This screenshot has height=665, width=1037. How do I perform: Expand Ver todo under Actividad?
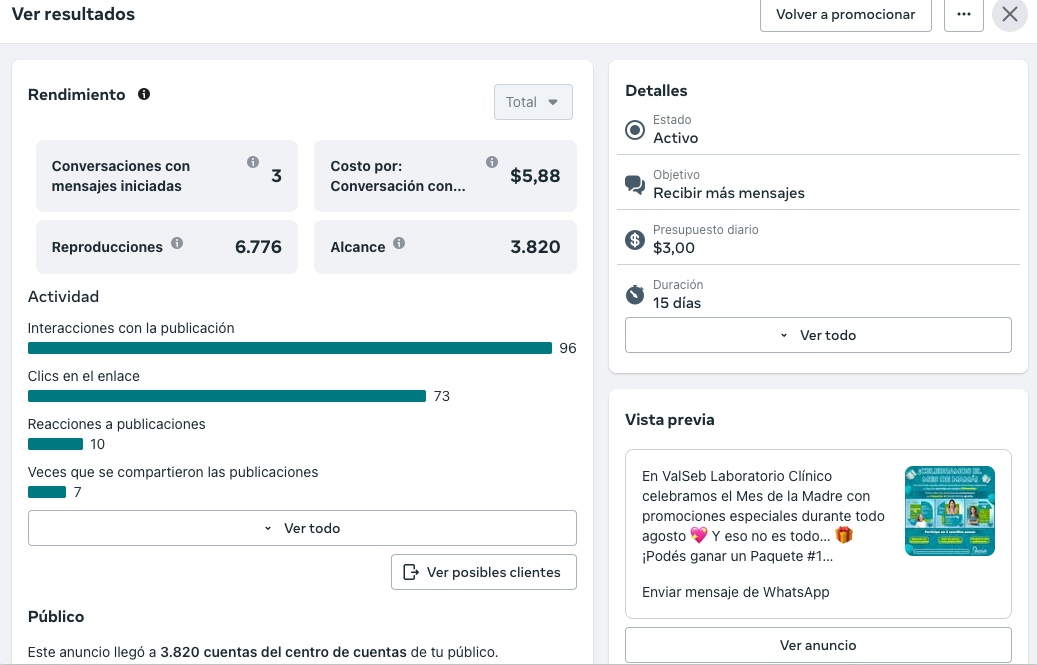tap(302, 528)
